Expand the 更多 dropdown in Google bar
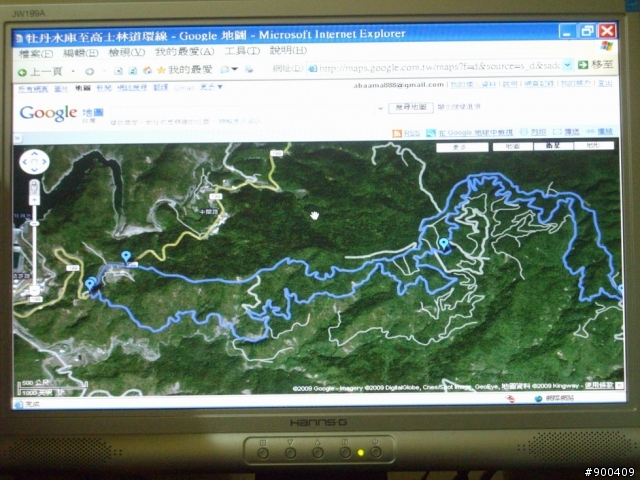 pyautogui.click(x=211, y=87)
